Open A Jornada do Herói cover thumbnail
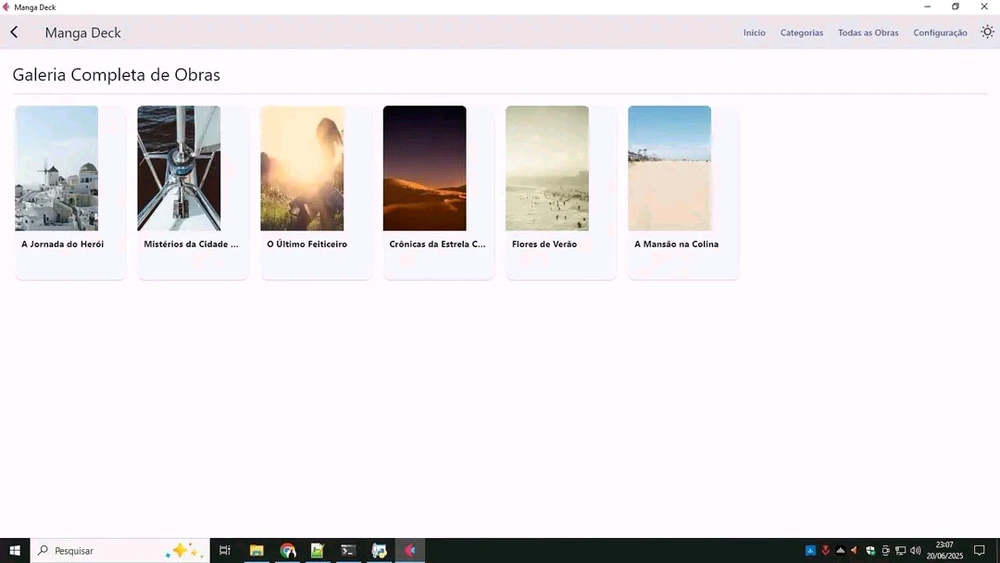Viewport: 1000px width, 563px height. (57, 168)
